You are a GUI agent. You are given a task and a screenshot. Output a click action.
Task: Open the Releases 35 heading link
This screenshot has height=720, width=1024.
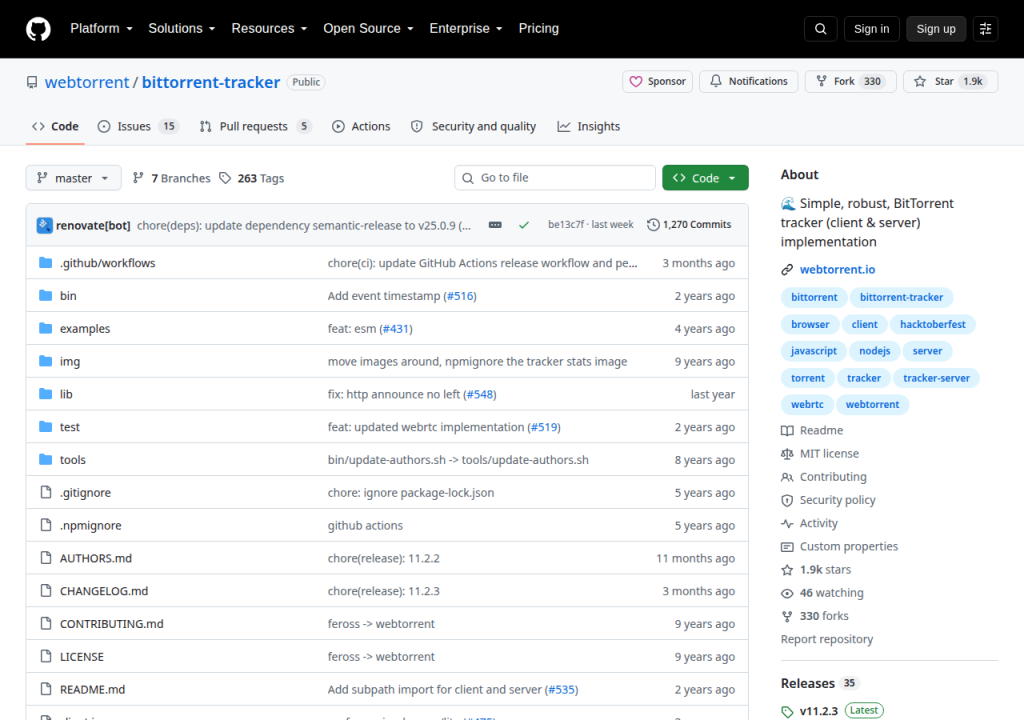click(x=820, y=683)
